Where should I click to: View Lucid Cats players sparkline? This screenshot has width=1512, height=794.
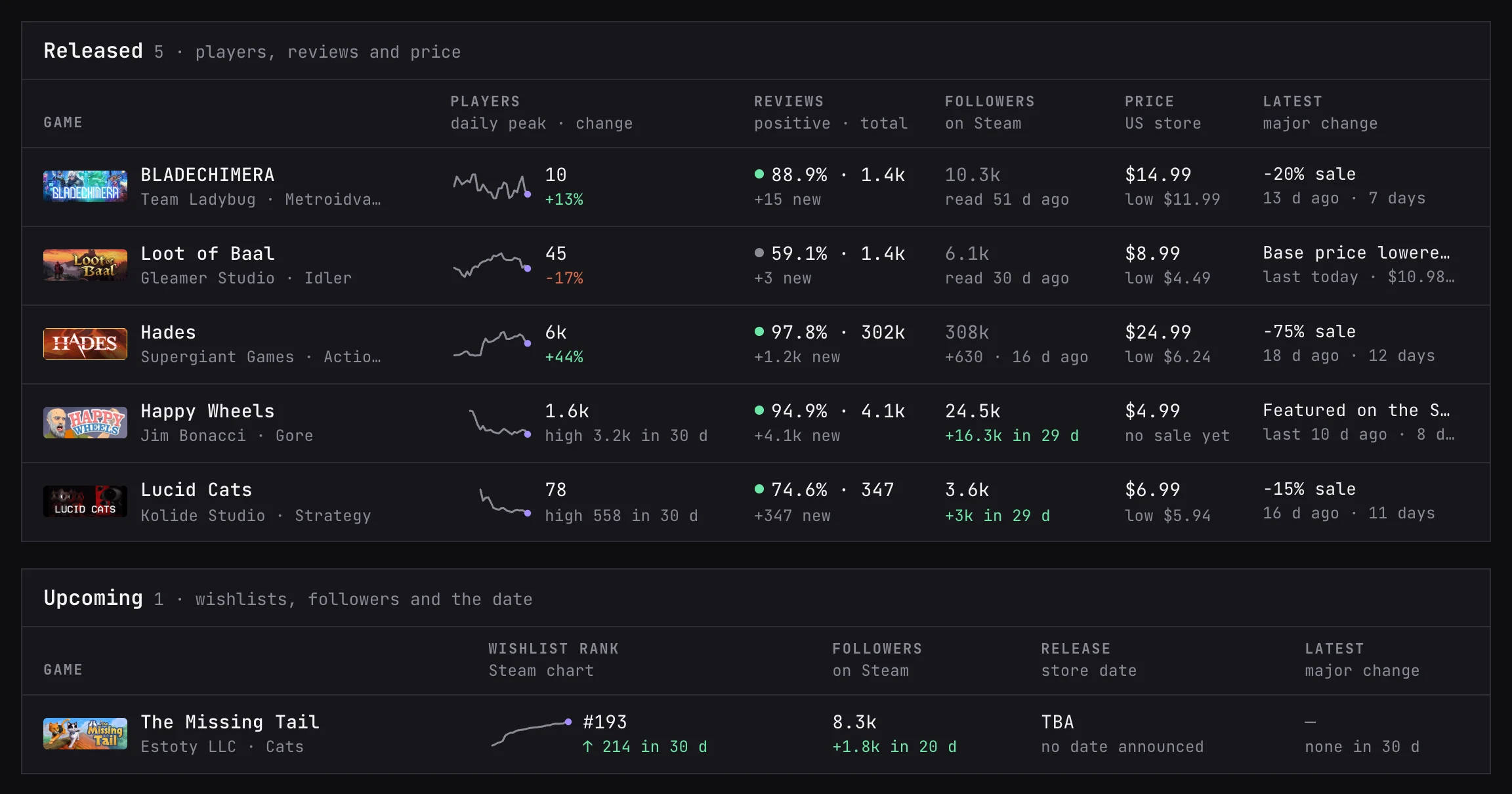click(505, 503)
